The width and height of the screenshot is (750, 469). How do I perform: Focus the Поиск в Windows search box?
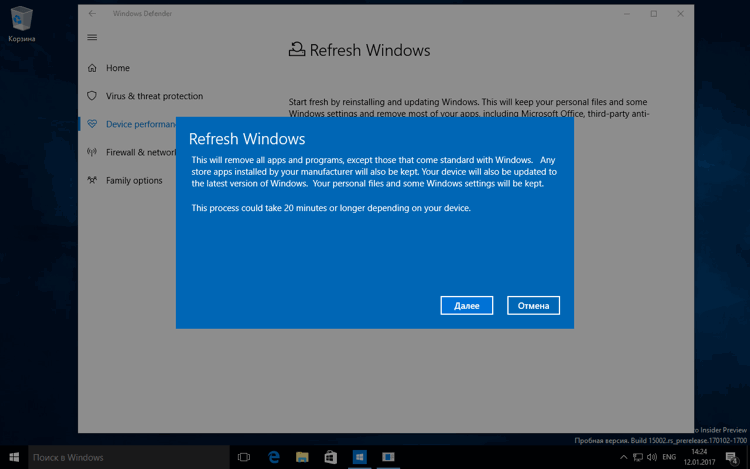[129, 457]
